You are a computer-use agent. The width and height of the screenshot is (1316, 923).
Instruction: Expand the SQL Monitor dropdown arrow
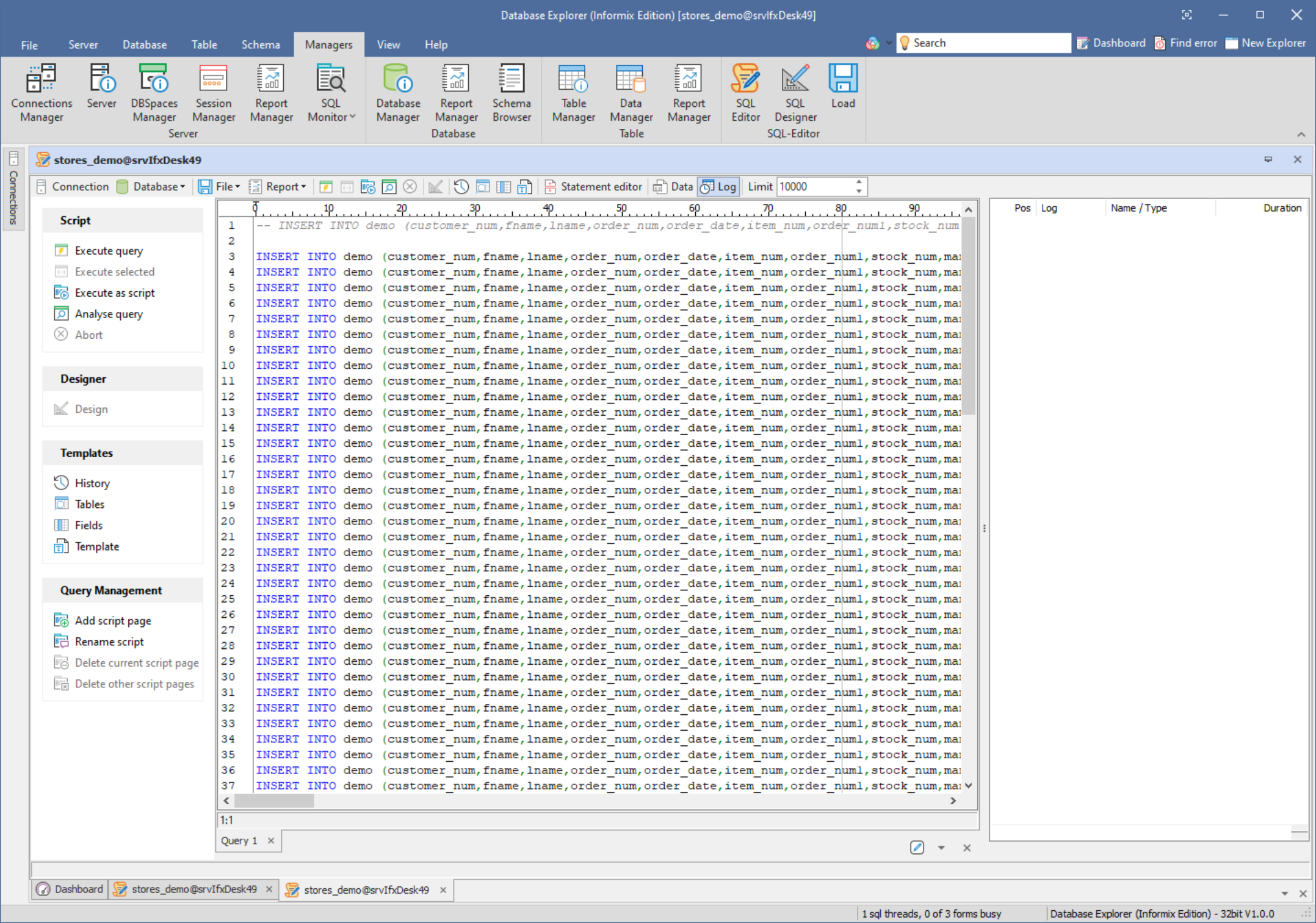(353, 117)
